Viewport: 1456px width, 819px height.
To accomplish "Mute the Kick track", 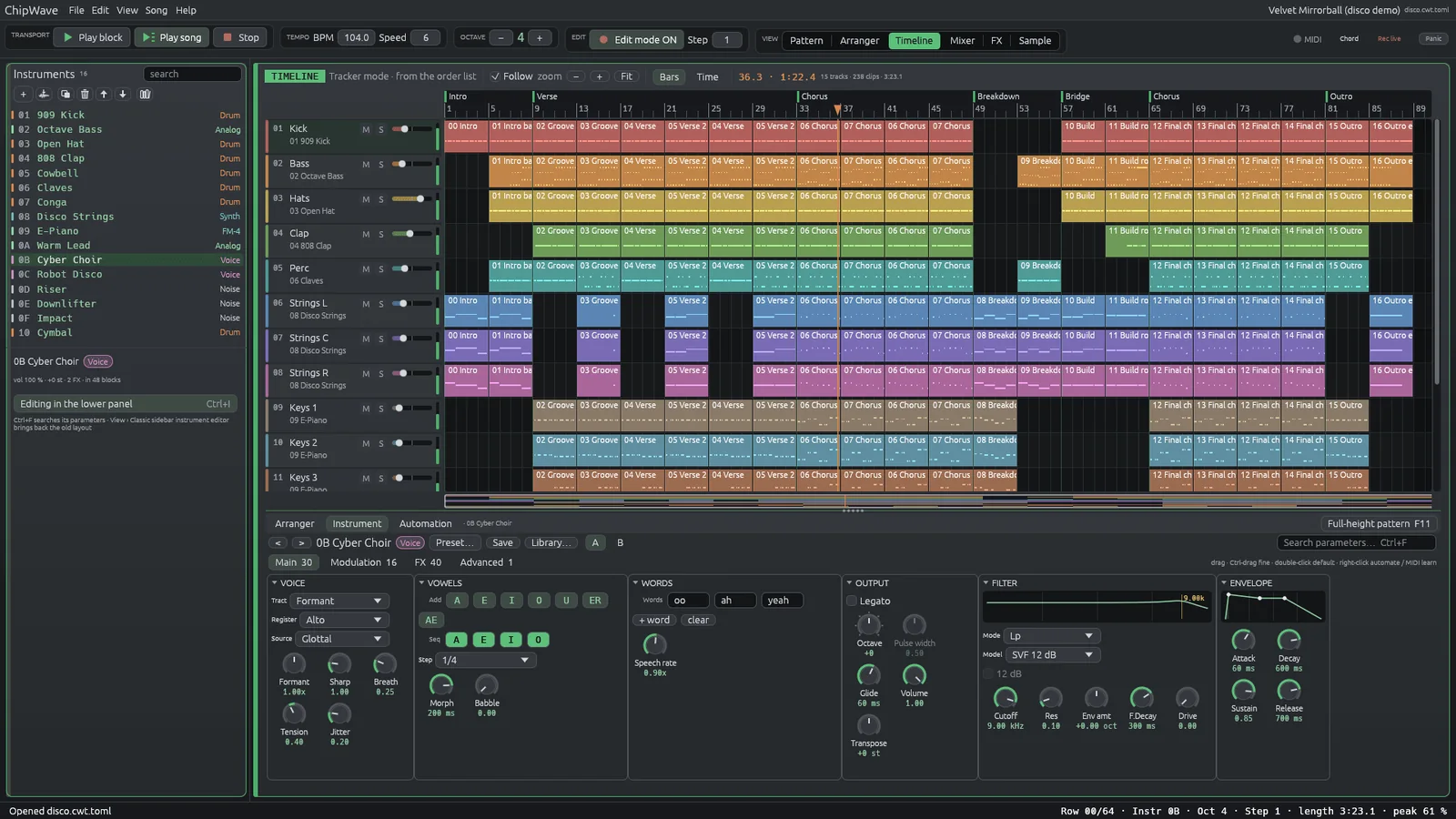I will [x=366, y=129].
